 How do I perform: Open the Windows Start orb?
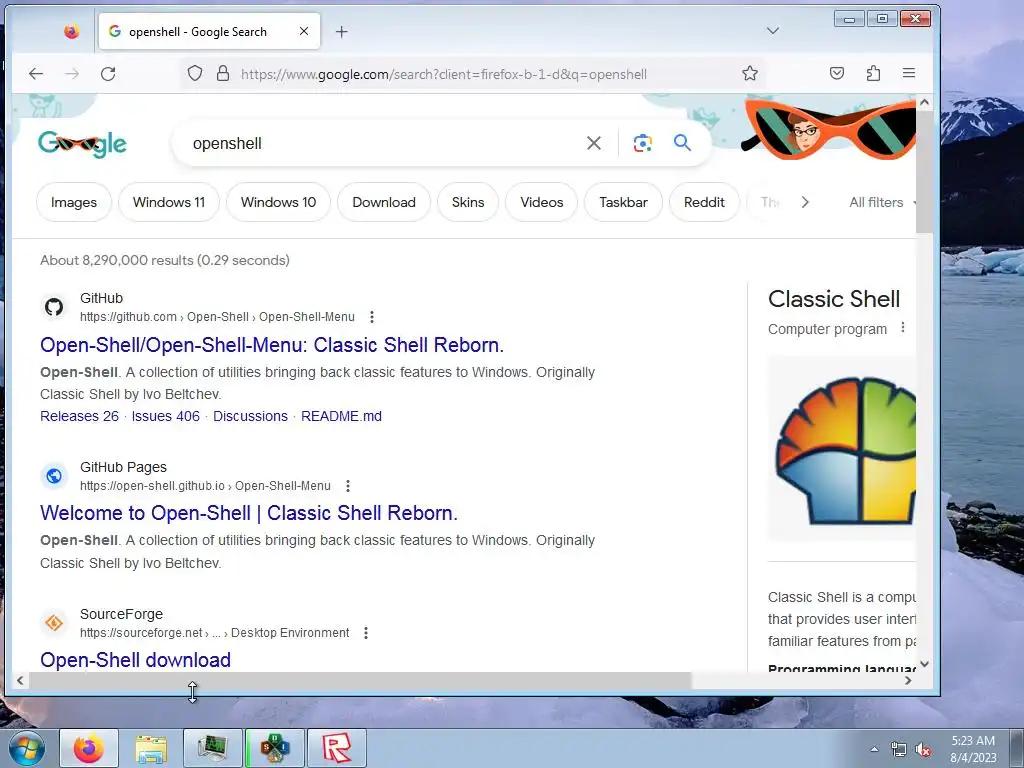[28, 749]
